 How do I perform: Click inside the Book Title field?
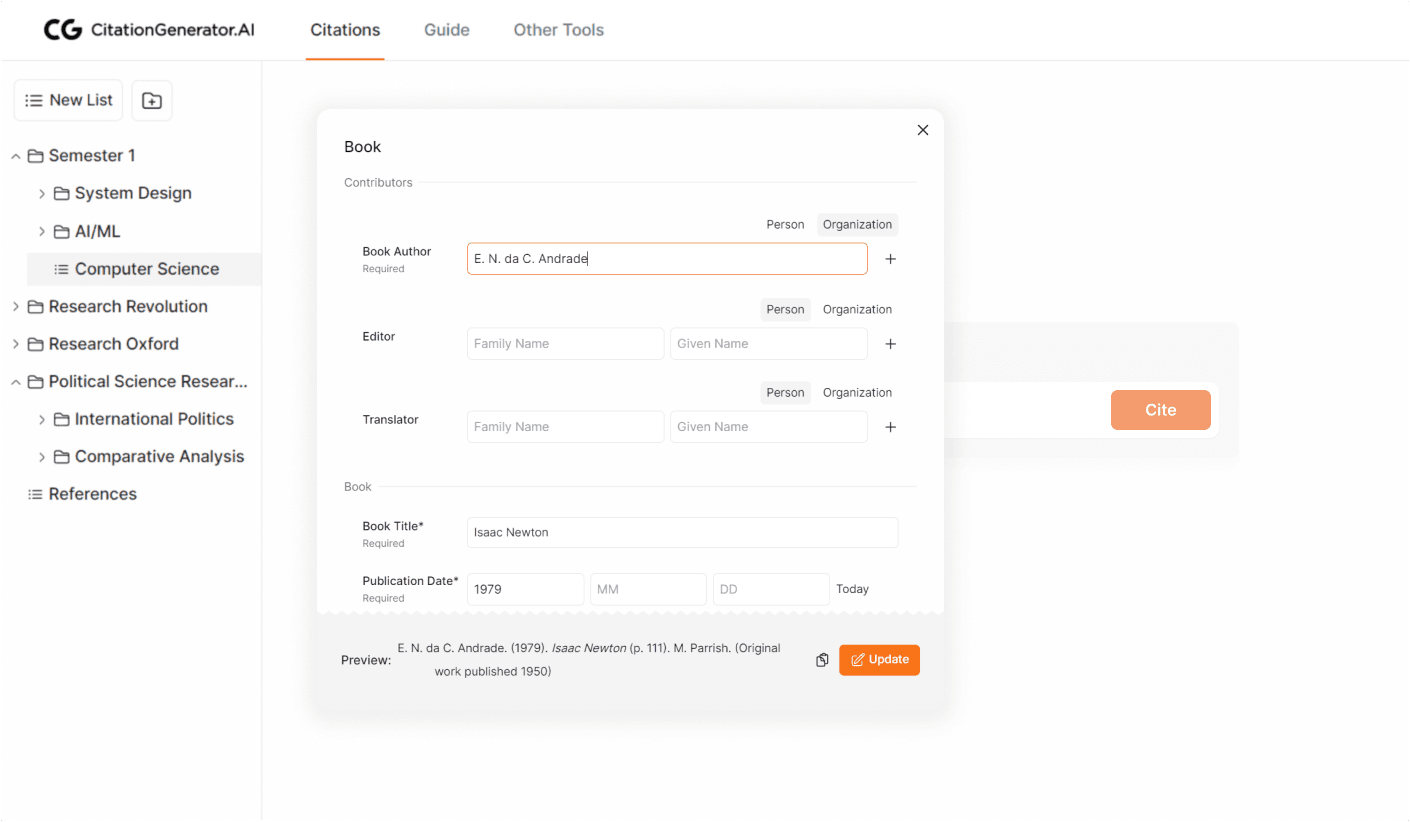[x=682, y=532]
